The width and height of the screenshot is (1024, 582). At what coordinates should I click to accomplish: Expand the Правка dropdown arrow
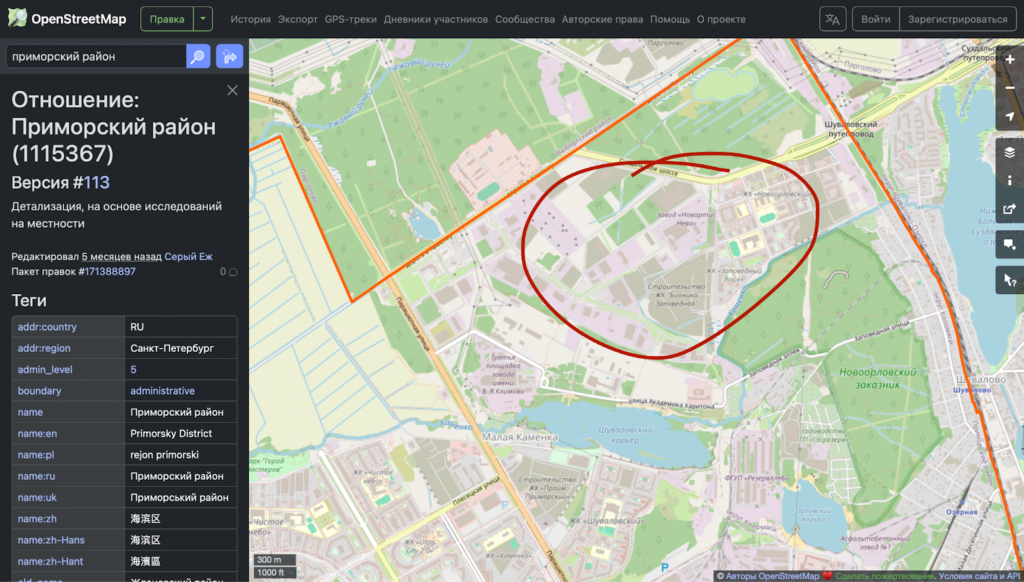coord(204,19)
